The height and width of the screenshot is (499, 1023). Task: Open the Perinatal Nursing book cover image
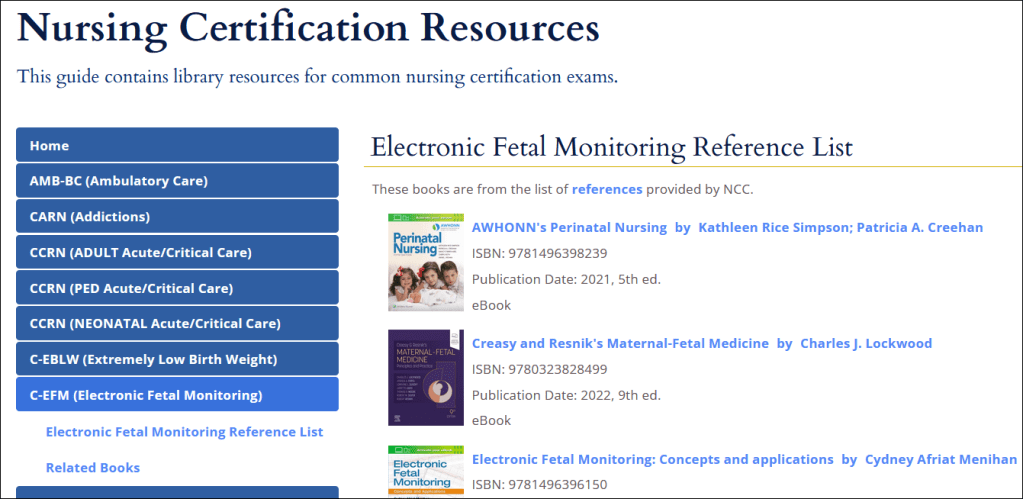click(425, 262)
